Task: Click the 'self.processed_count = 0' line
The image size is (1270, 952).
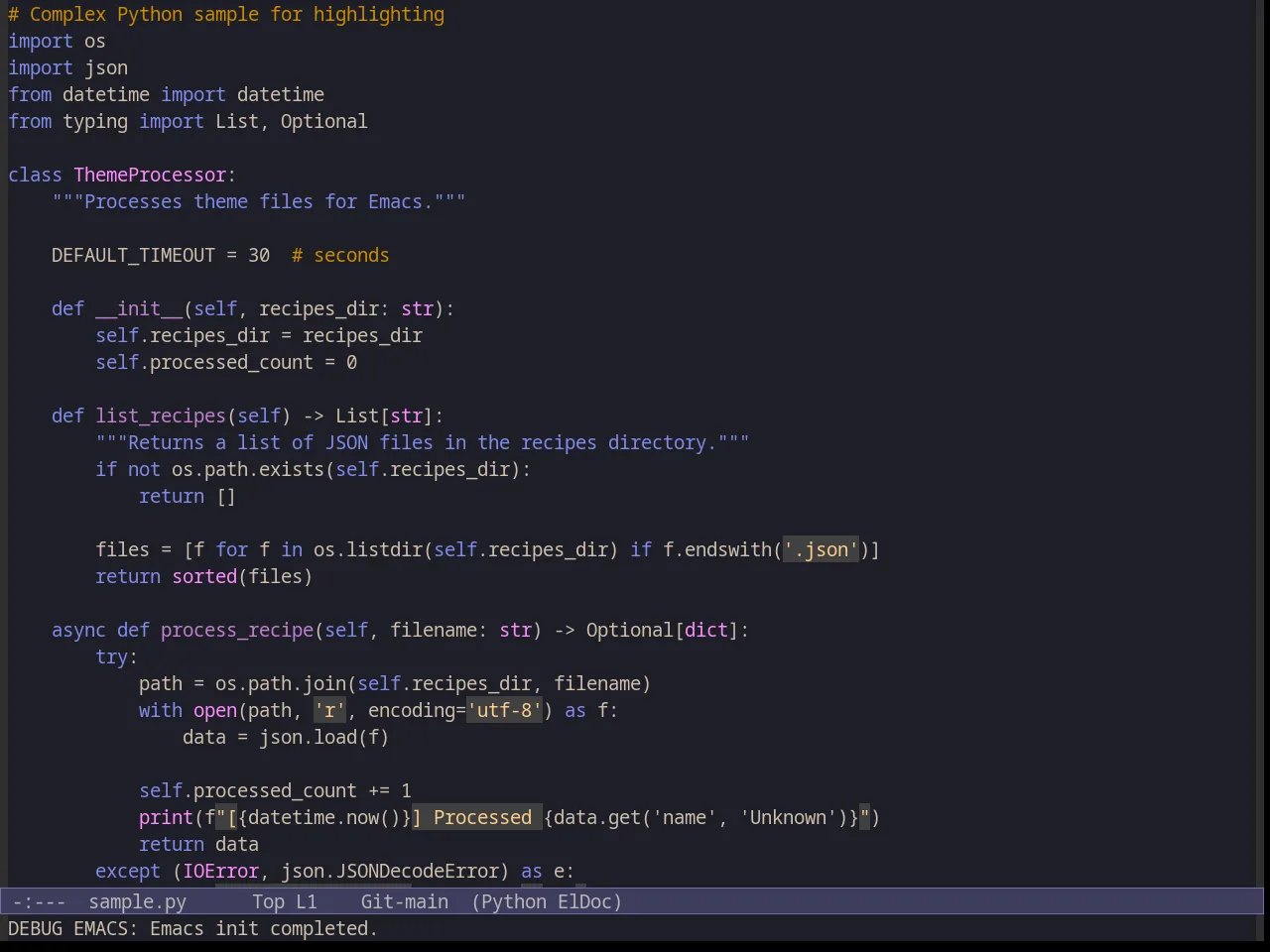Action: click(226, 362)
